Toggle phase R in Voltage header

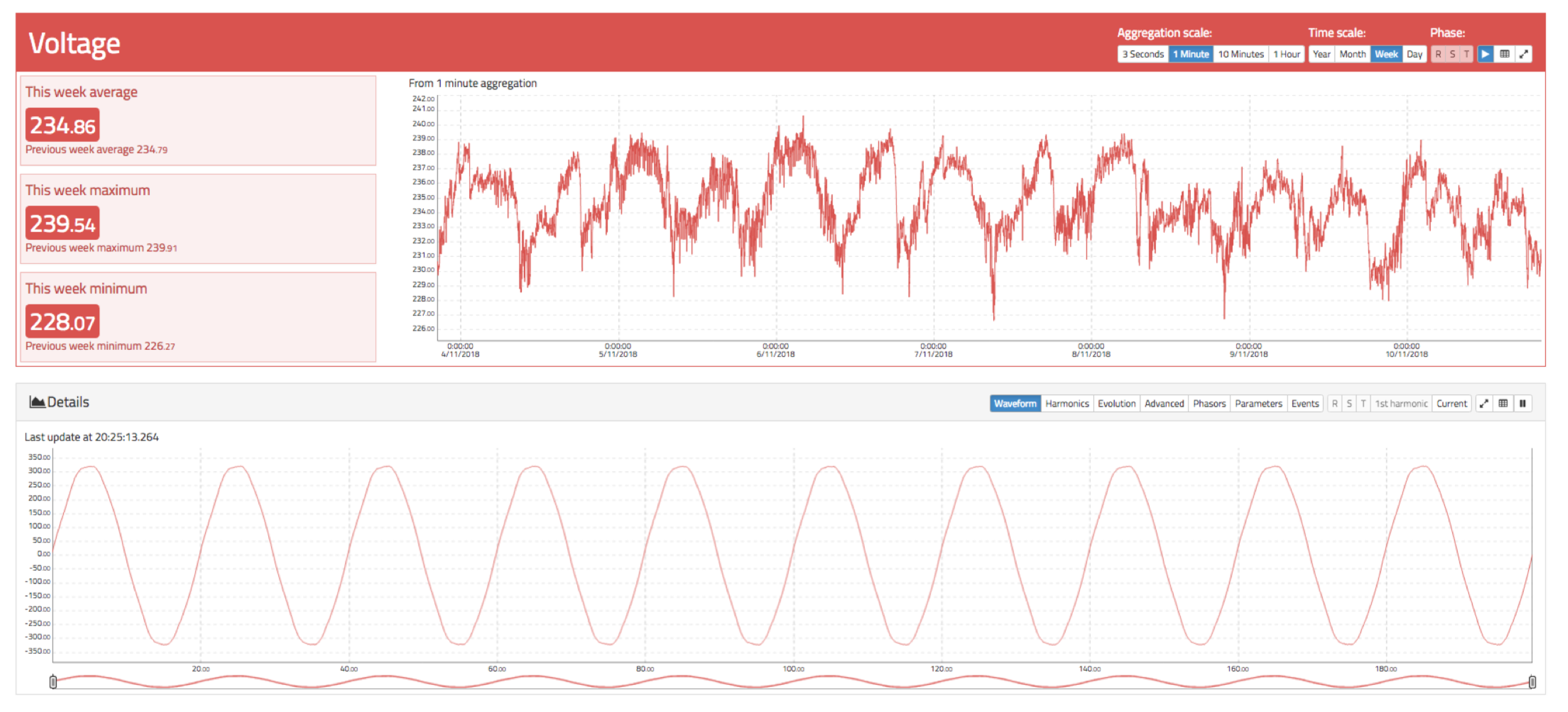pyautogui.click(x=1438, y=54)
